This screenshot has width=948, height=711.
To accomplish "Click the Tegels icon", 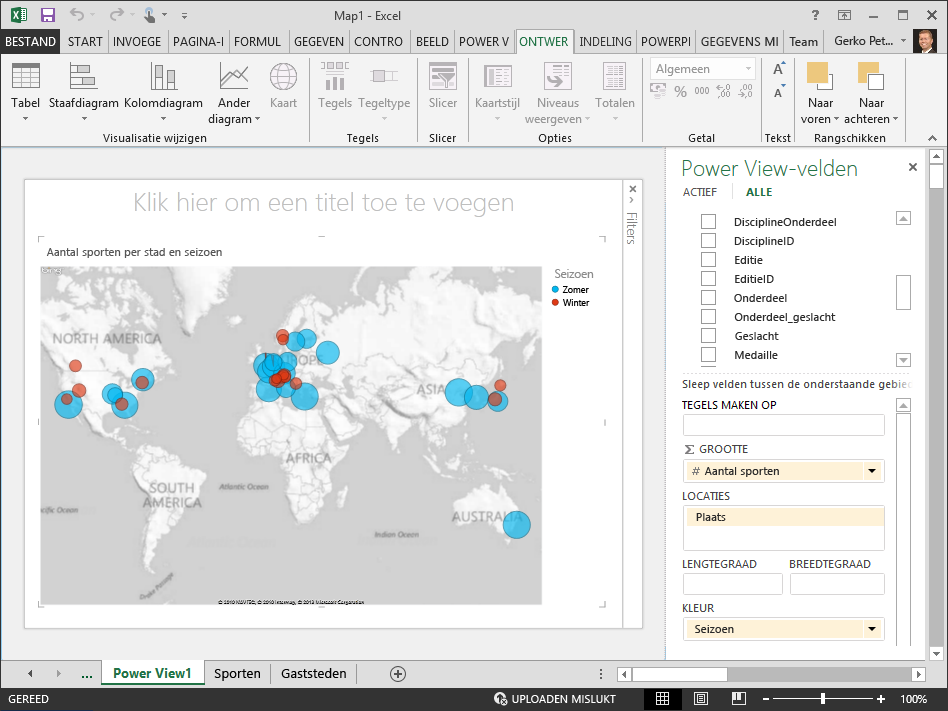I will click(334, 76).
